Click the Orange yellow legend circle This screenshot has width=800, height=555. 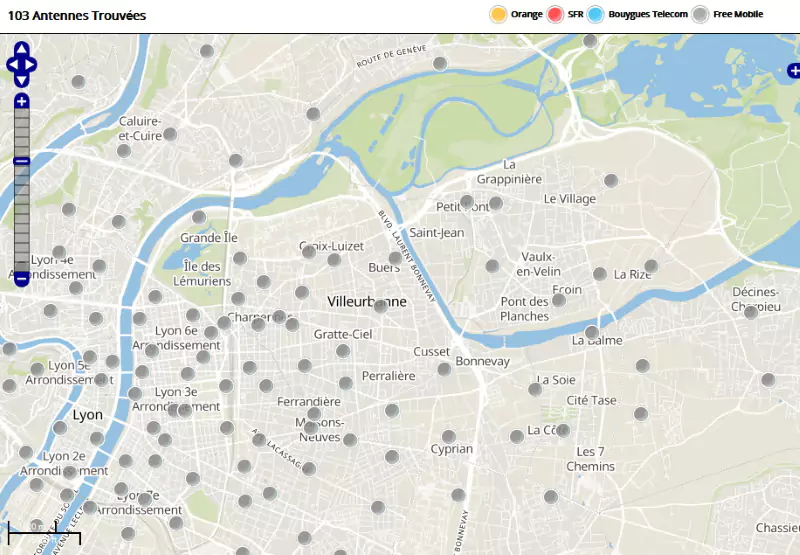pos(497,14)
